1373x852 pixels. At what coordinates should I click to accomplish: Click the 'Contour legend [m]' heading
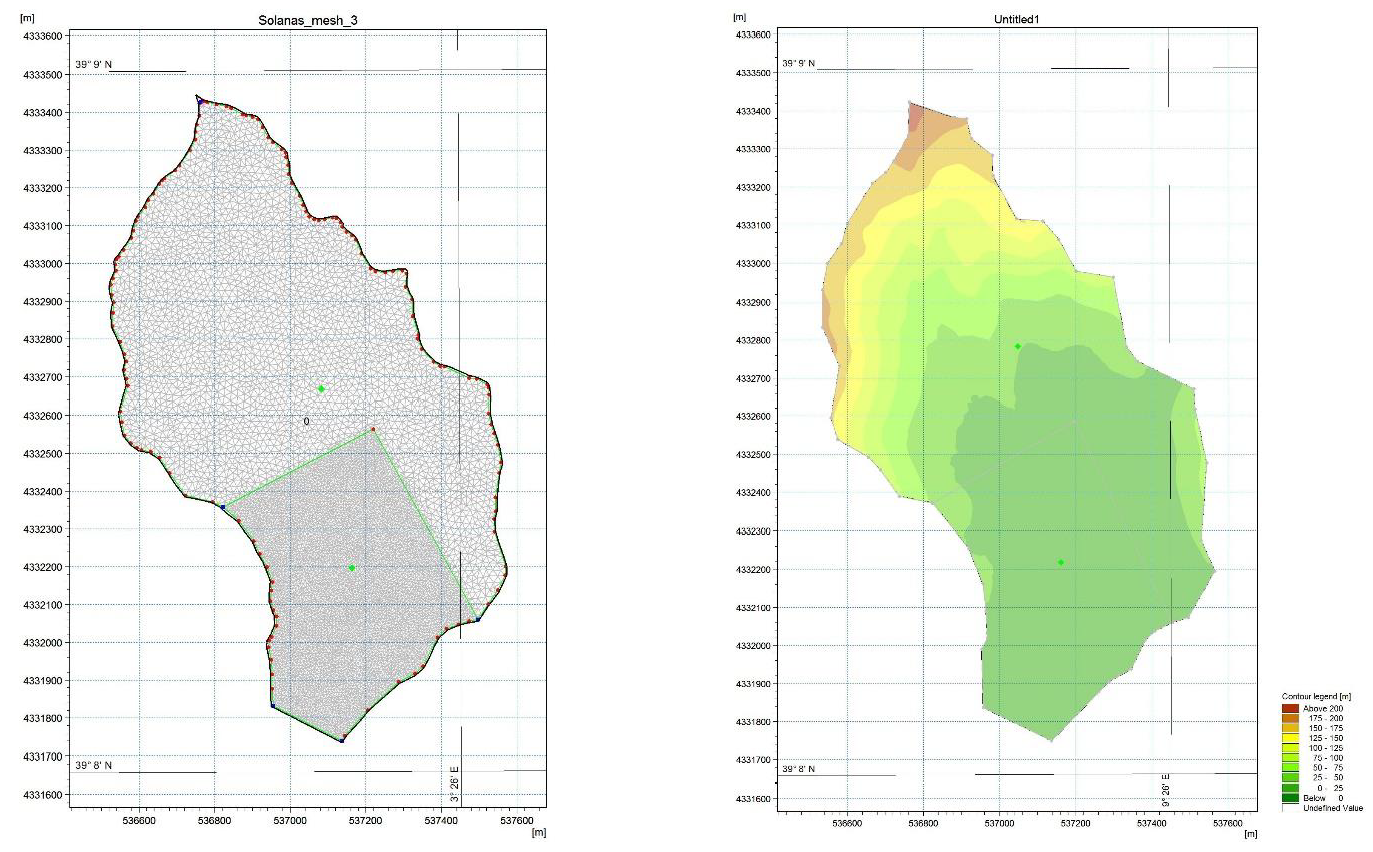pyautogui.click(x=1315, y=695)
